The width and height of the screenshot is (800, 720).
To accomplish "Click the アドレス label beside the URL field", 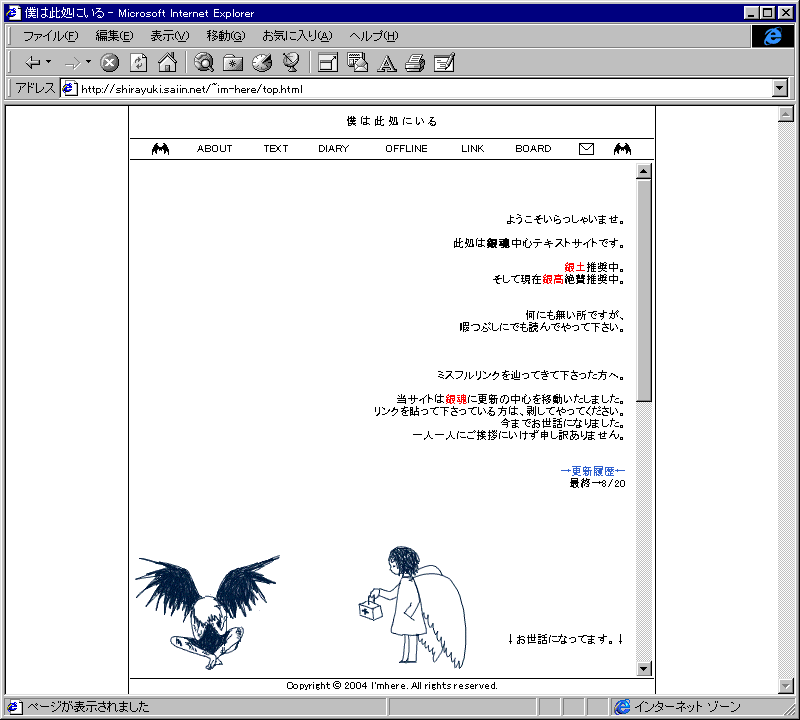I will [35, 88].
